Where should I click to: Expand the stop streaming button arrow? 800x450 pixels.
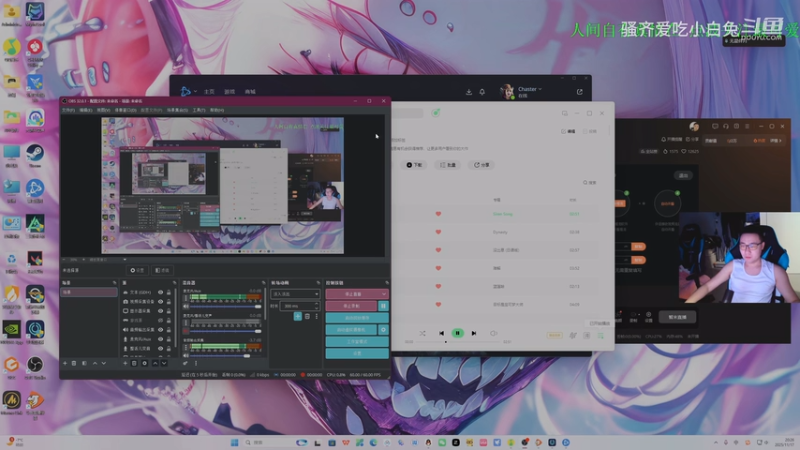(384, 294)
